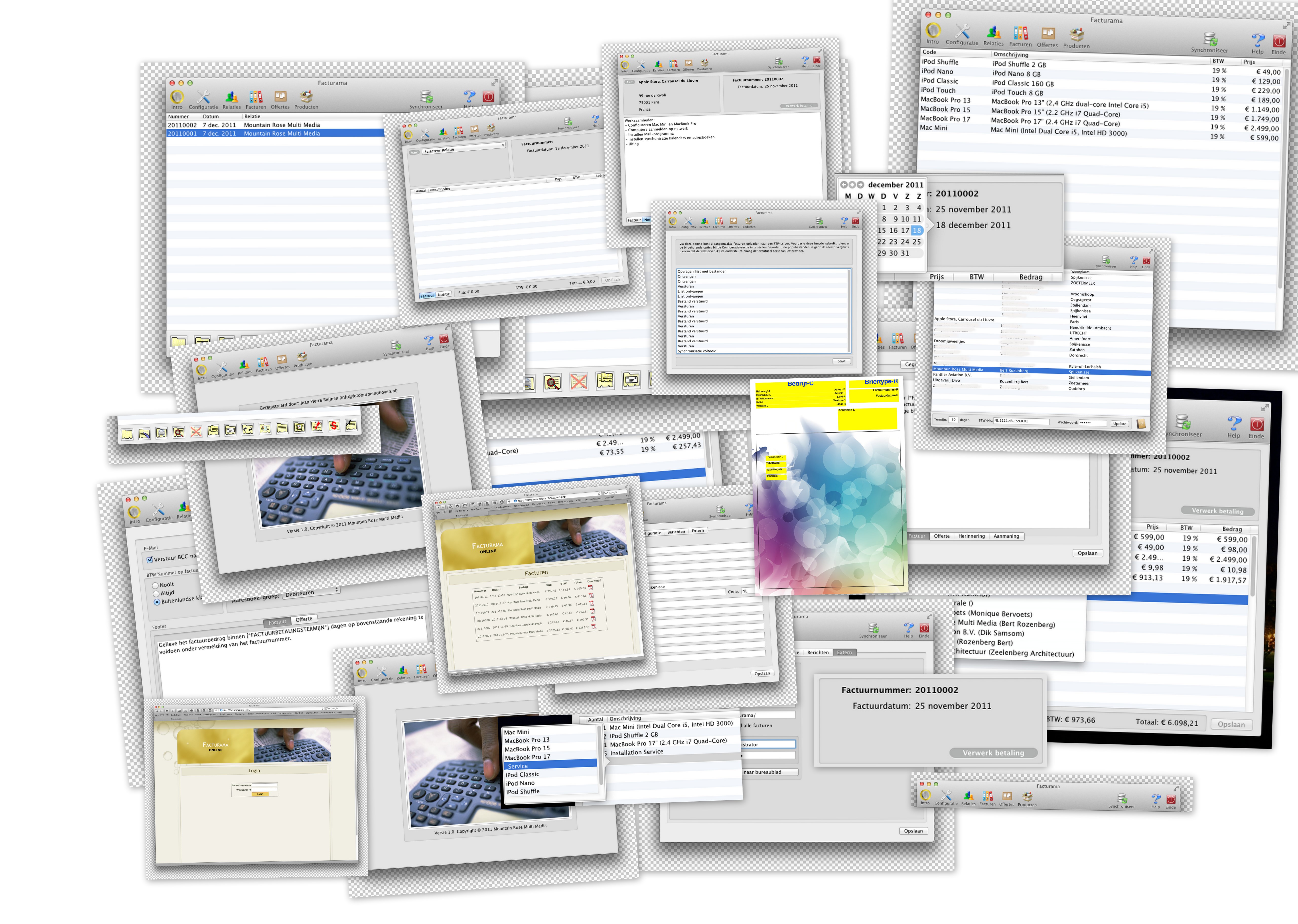Click the pencil edit icon in the loose icon strip
Viewport: 1298px width, 924px height.
[145, 434]
